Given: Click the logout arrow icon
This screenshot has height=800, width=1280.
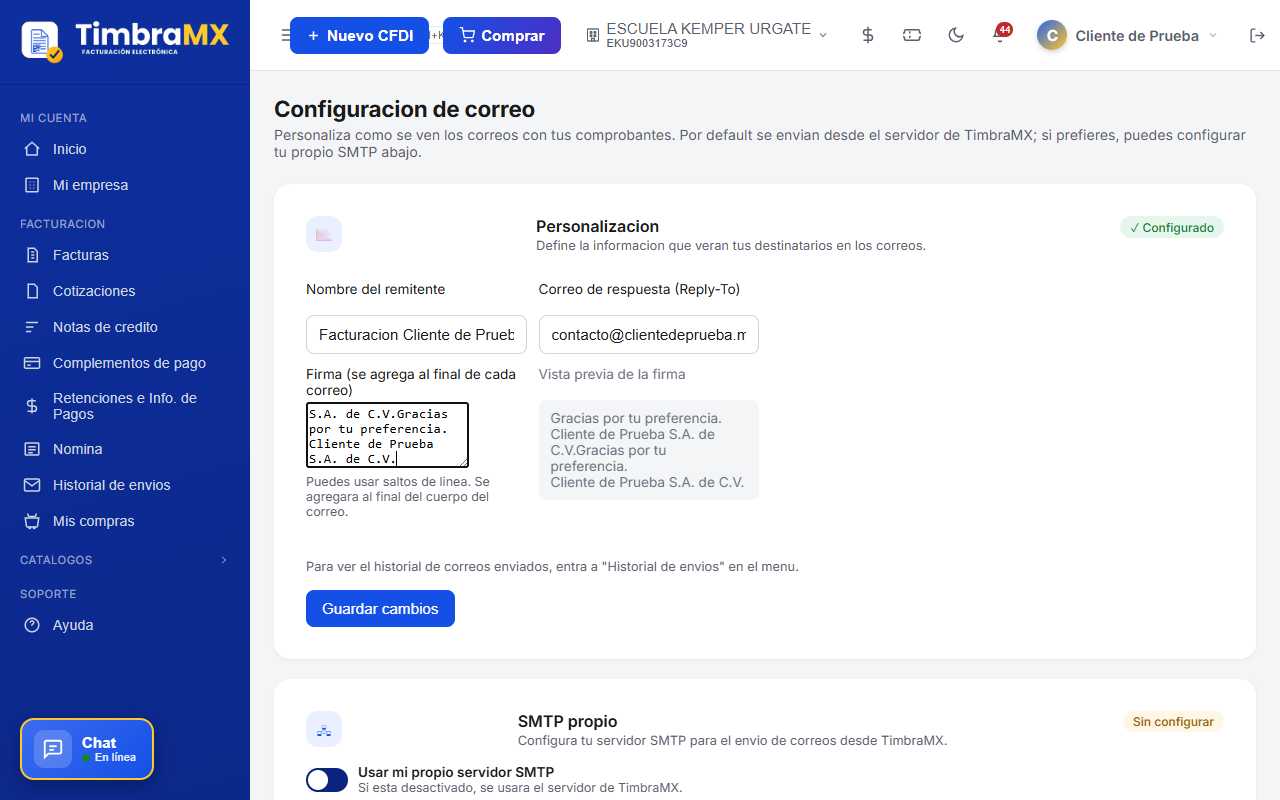Looking at the screenshot, I should click(x=1257, y=35).
